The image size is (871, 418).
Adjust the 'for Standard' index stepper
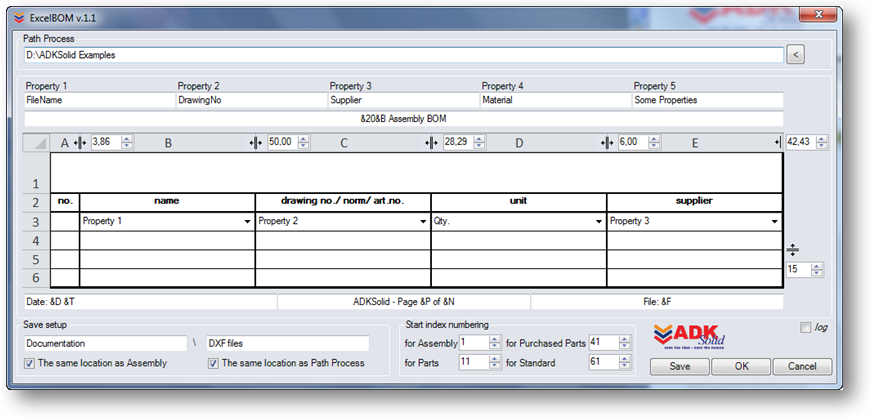pyautogui.click(x=625, y=363)
